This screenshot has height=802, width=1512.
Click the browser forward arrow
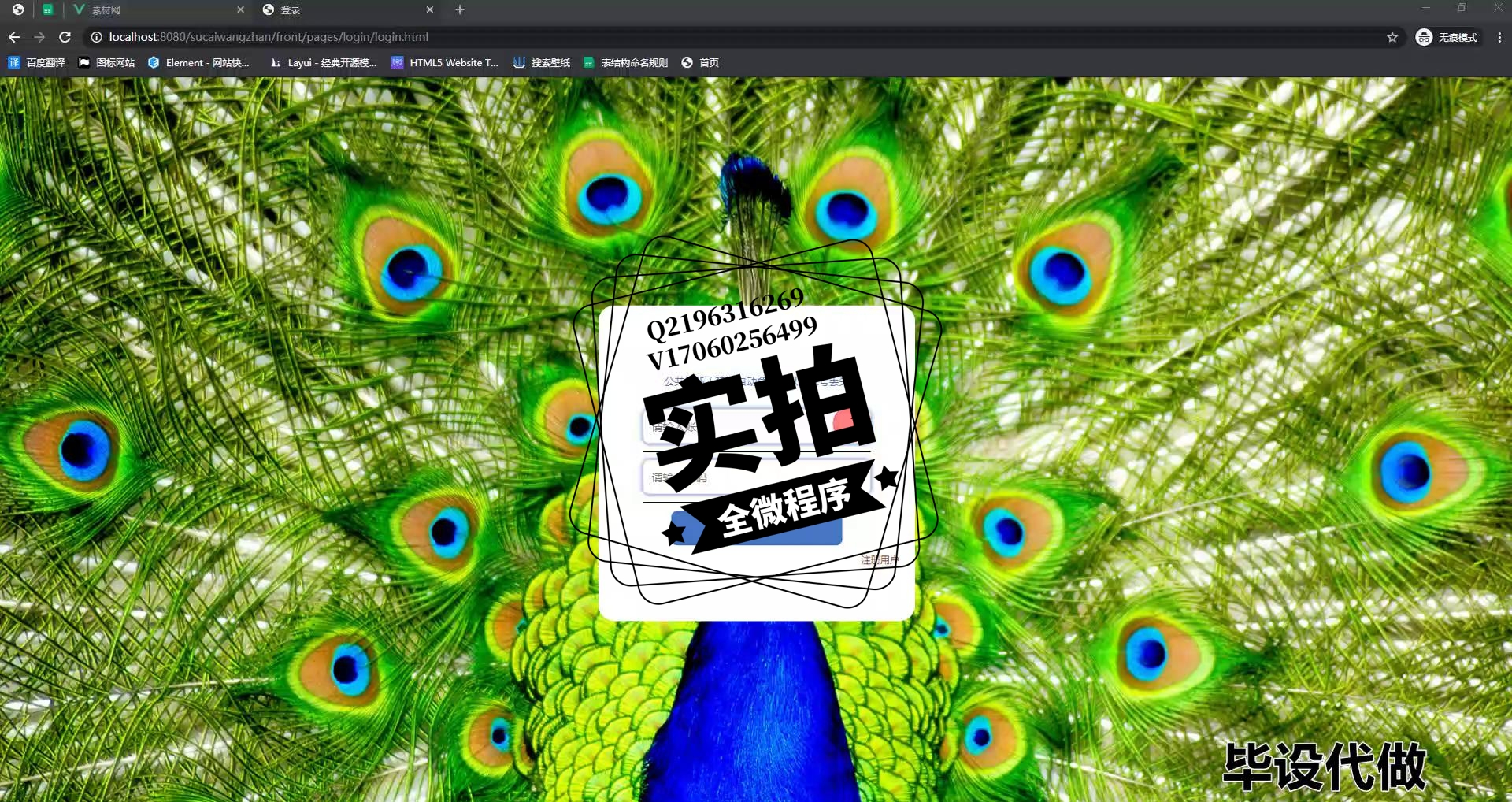tap(39, 37)
